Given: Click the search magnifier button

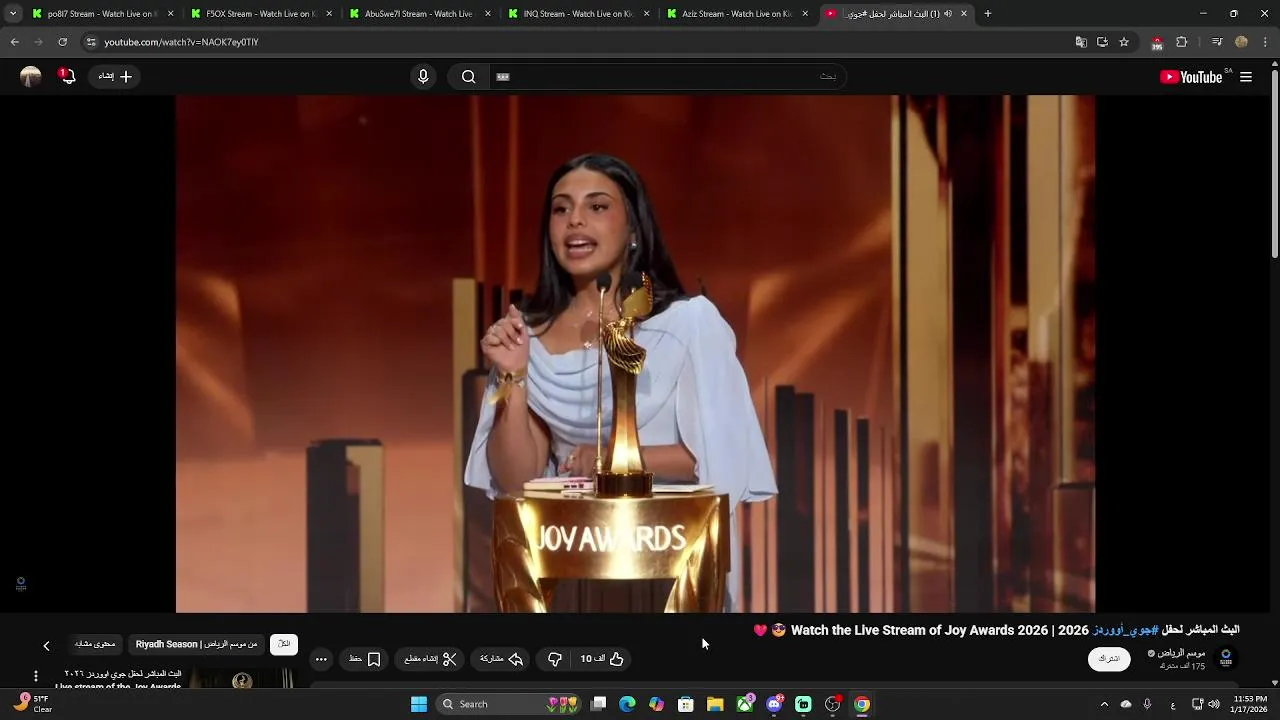Looking at the screenshot, I should pyautogui.click(x=468, y=77).
